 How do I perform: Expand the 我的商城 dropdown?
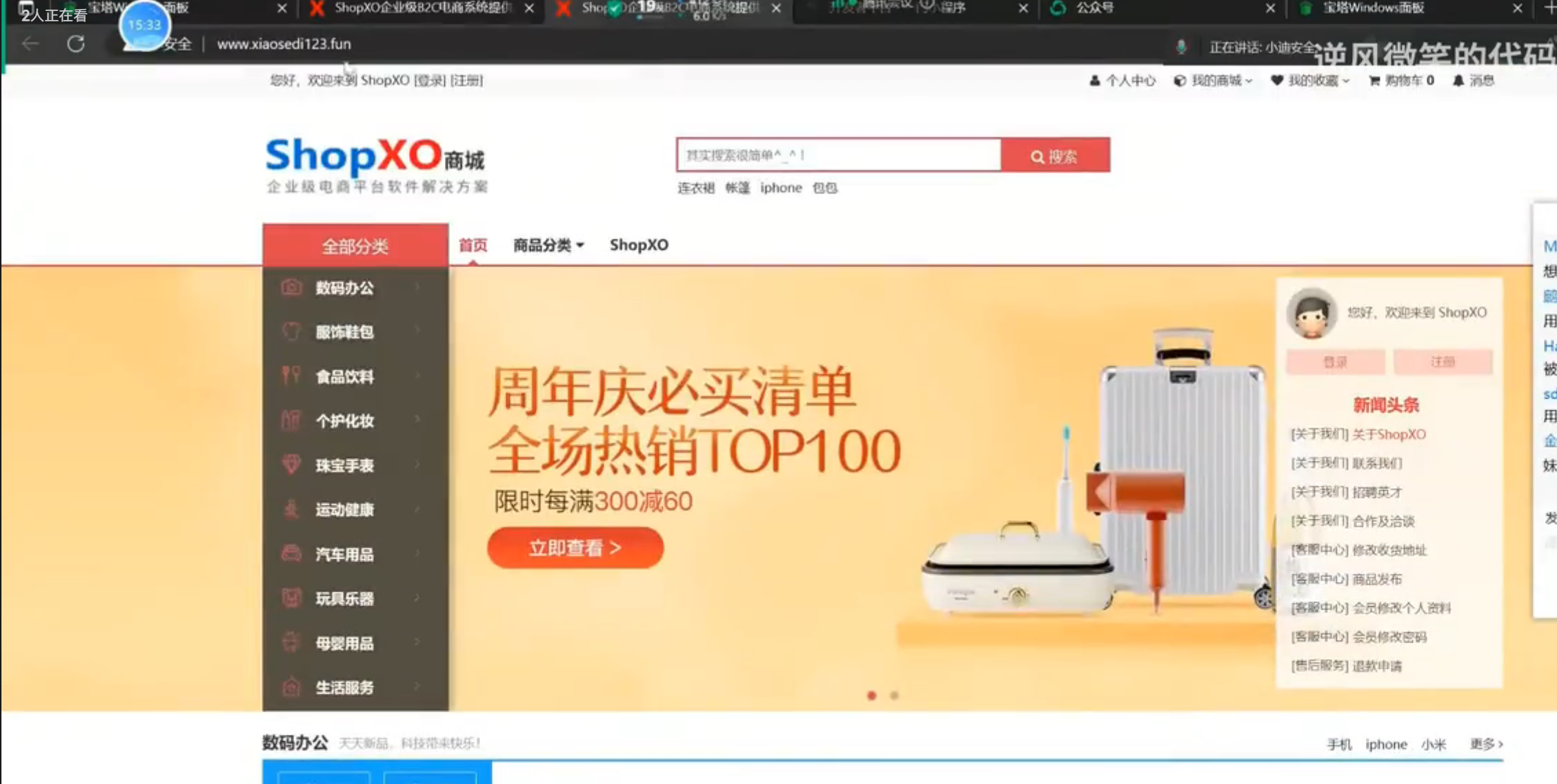coord(1214,81)
